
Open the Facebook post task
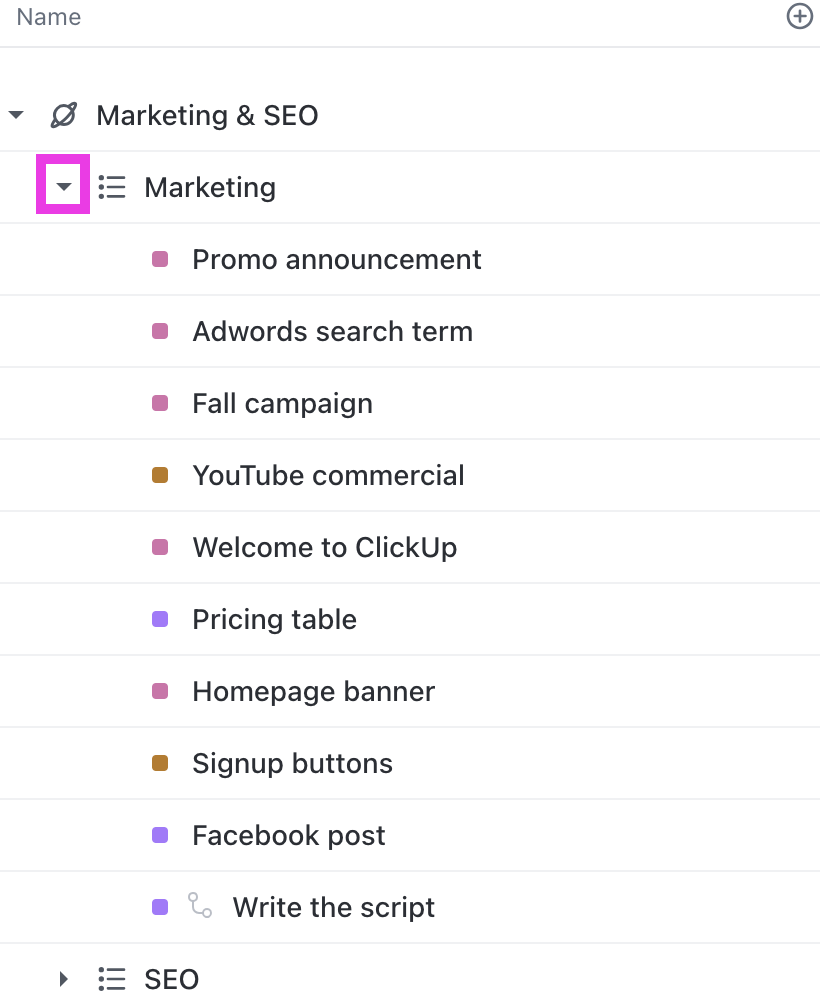(288, 835)
